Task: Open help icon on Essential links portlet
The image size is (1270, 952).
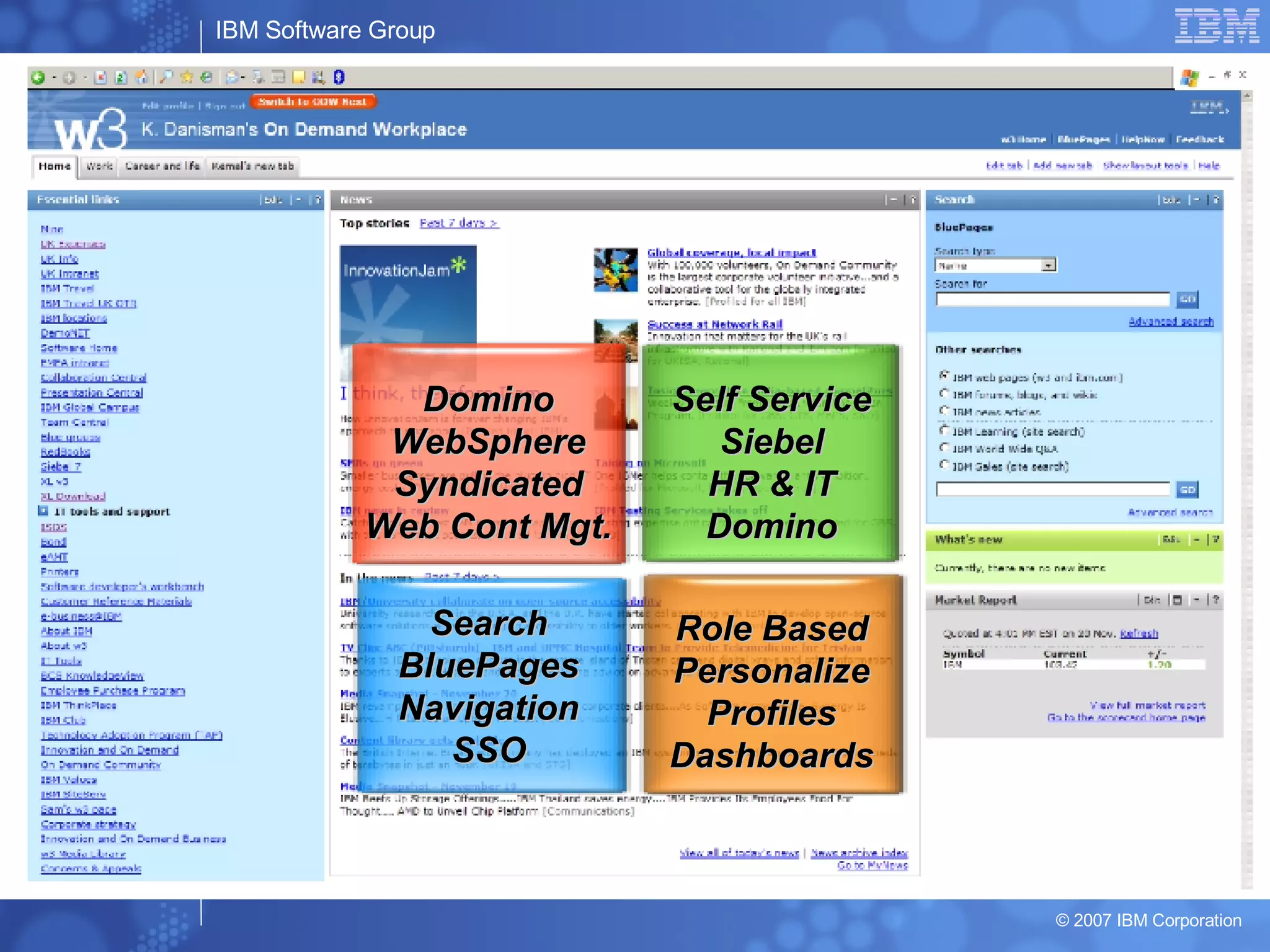Action: [x=317, y=200]
